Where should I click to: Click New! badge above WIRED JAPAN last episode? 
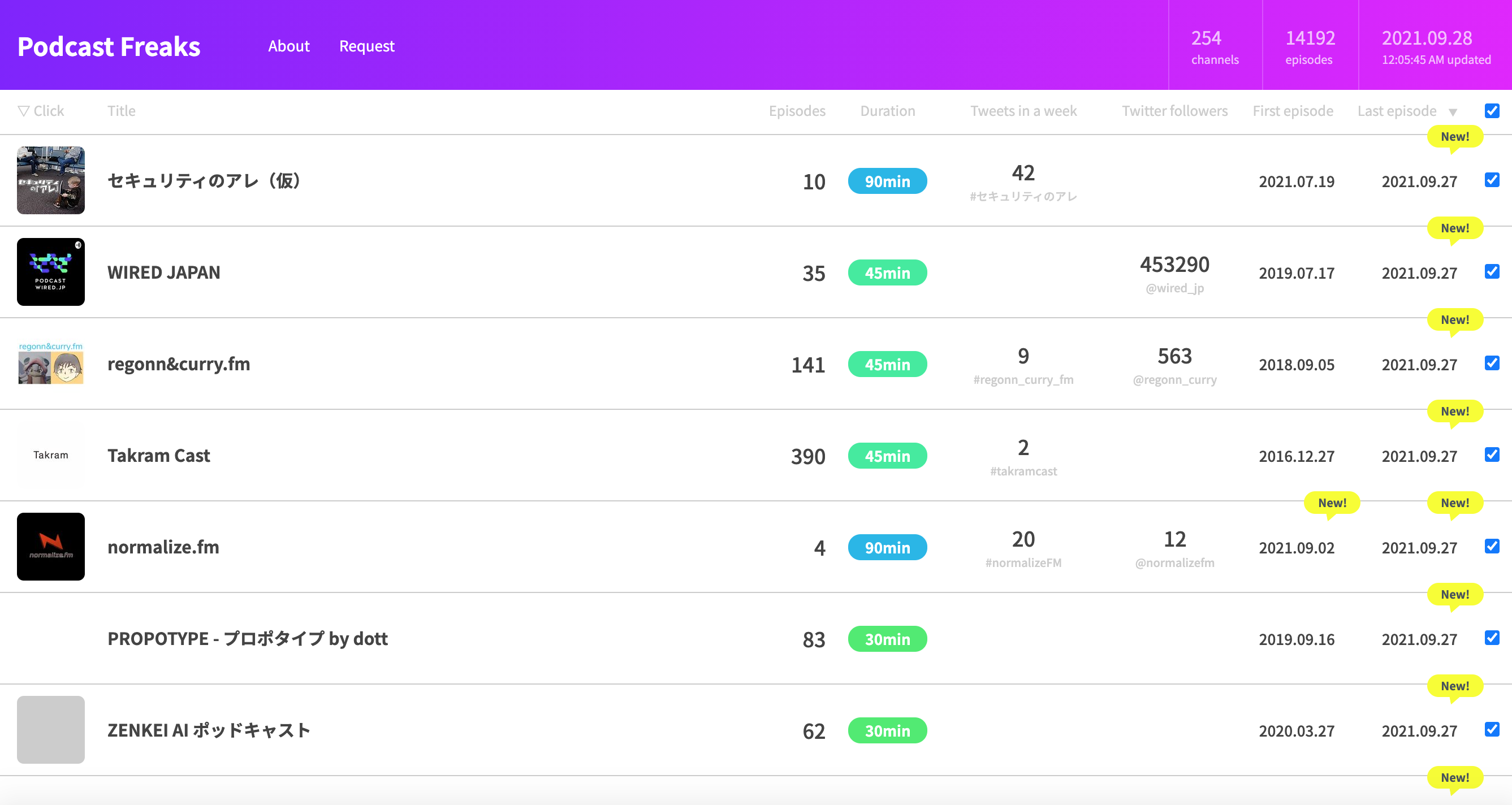coord(1455,229)
